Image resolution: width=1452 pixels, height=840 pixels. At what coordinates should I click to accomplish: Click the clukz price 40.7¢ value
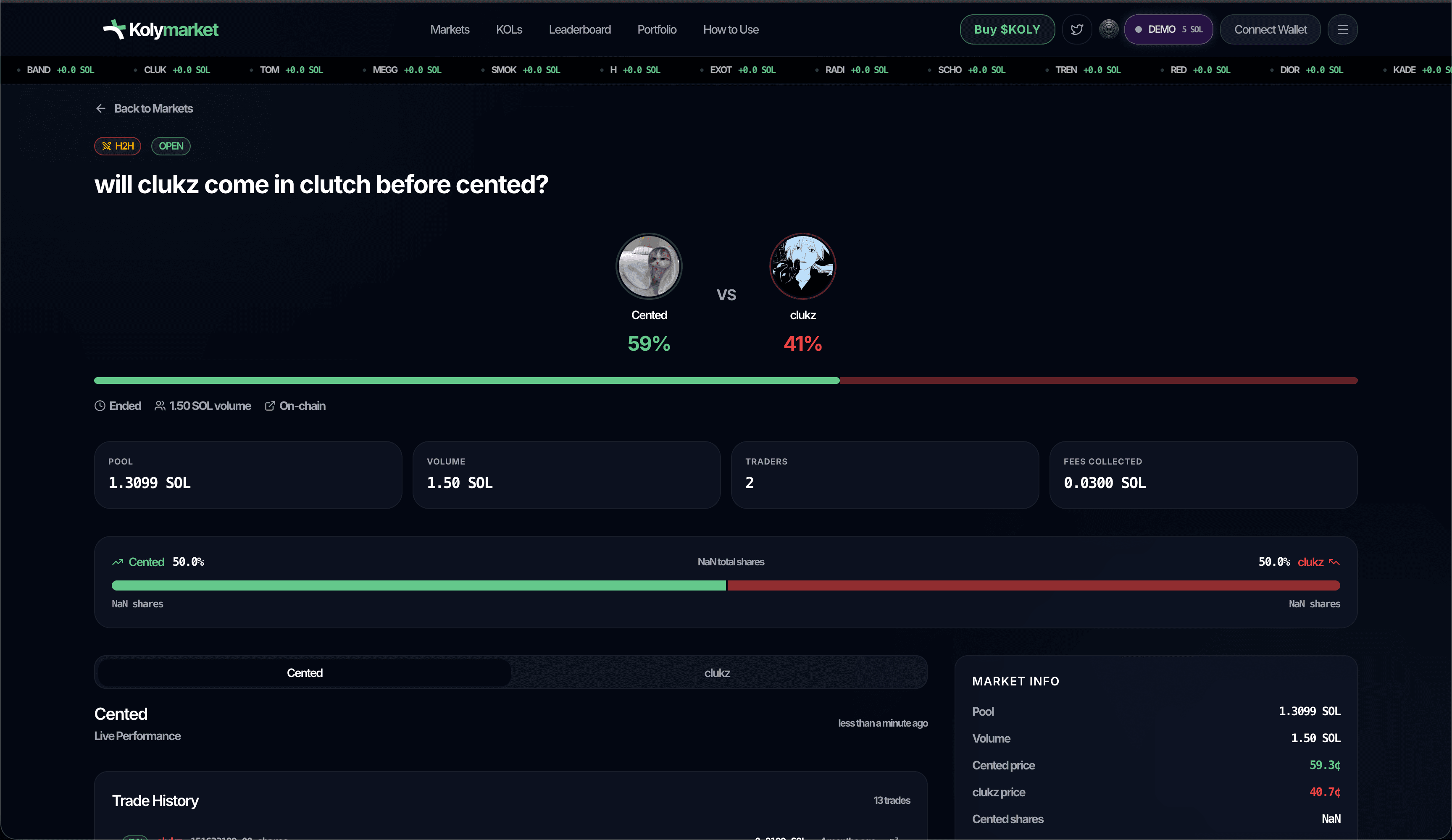(x=1325, y=792)
